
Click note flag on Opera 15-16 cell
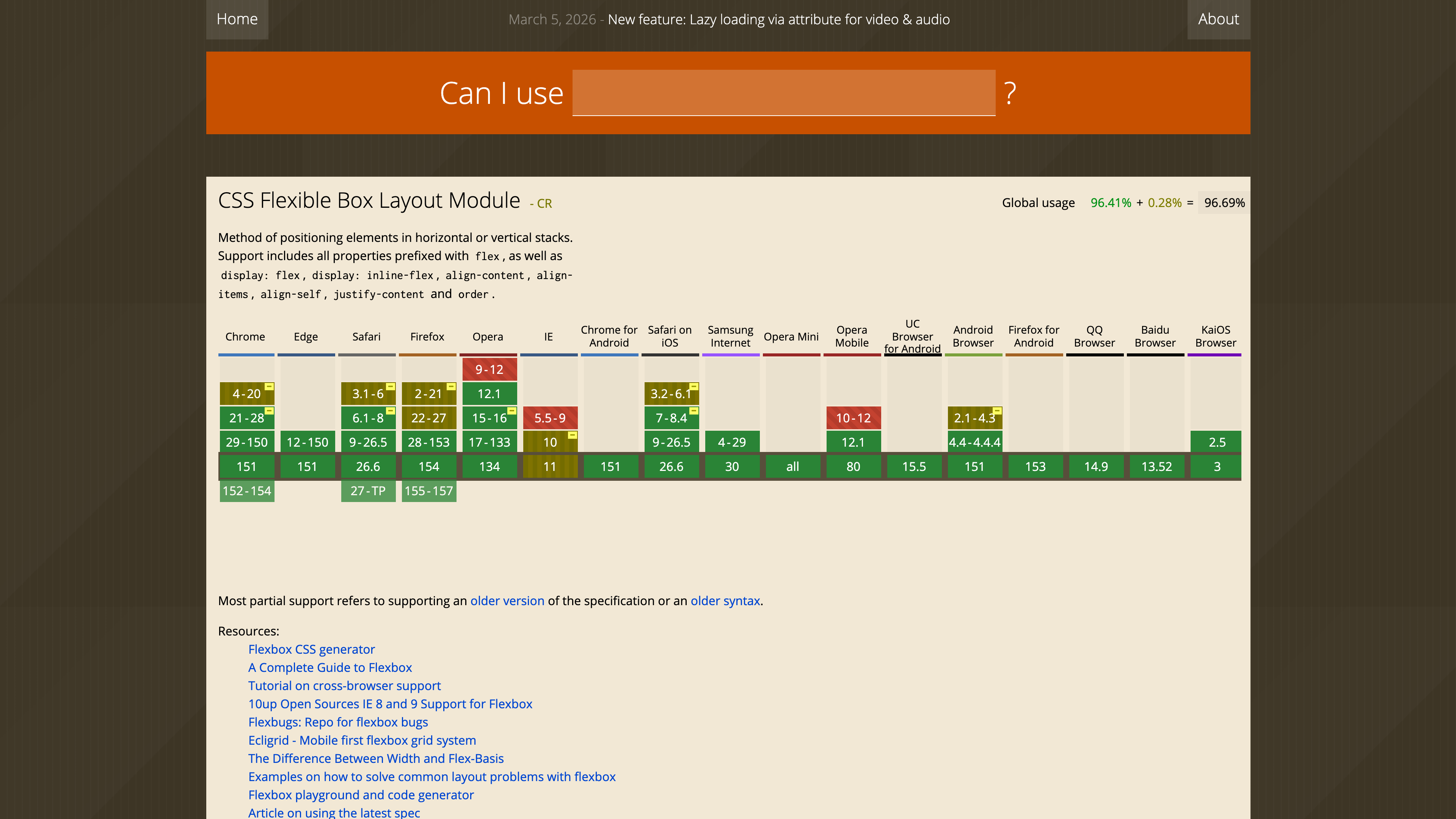point(512,411)
